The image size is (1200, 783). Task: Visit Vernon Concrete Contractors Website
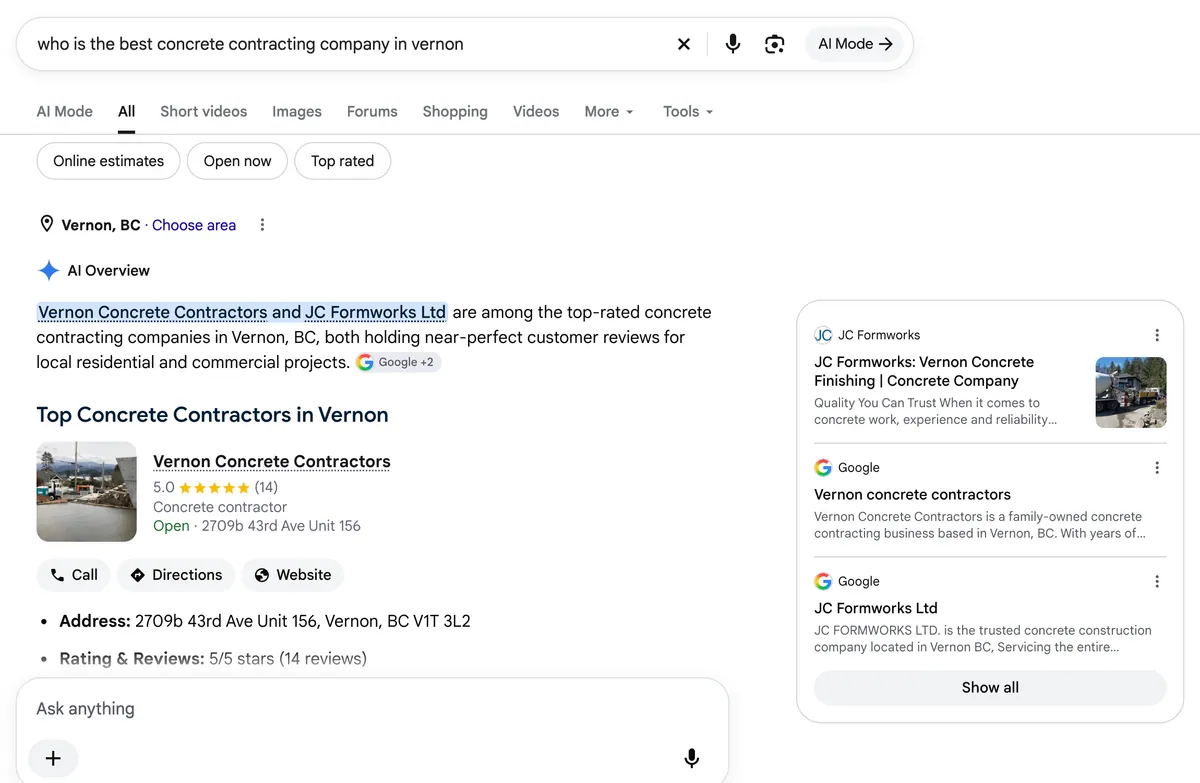tap(293, 575)
